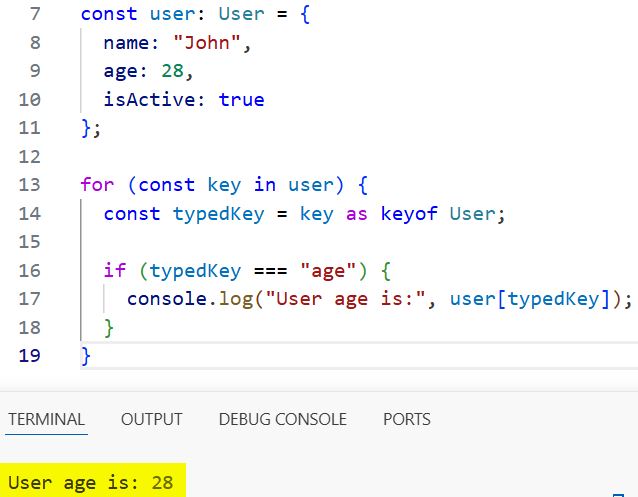Click the '===' operator on line 16
The width and height of the screenshot is (638, 497).
click(x=271, y=271)
